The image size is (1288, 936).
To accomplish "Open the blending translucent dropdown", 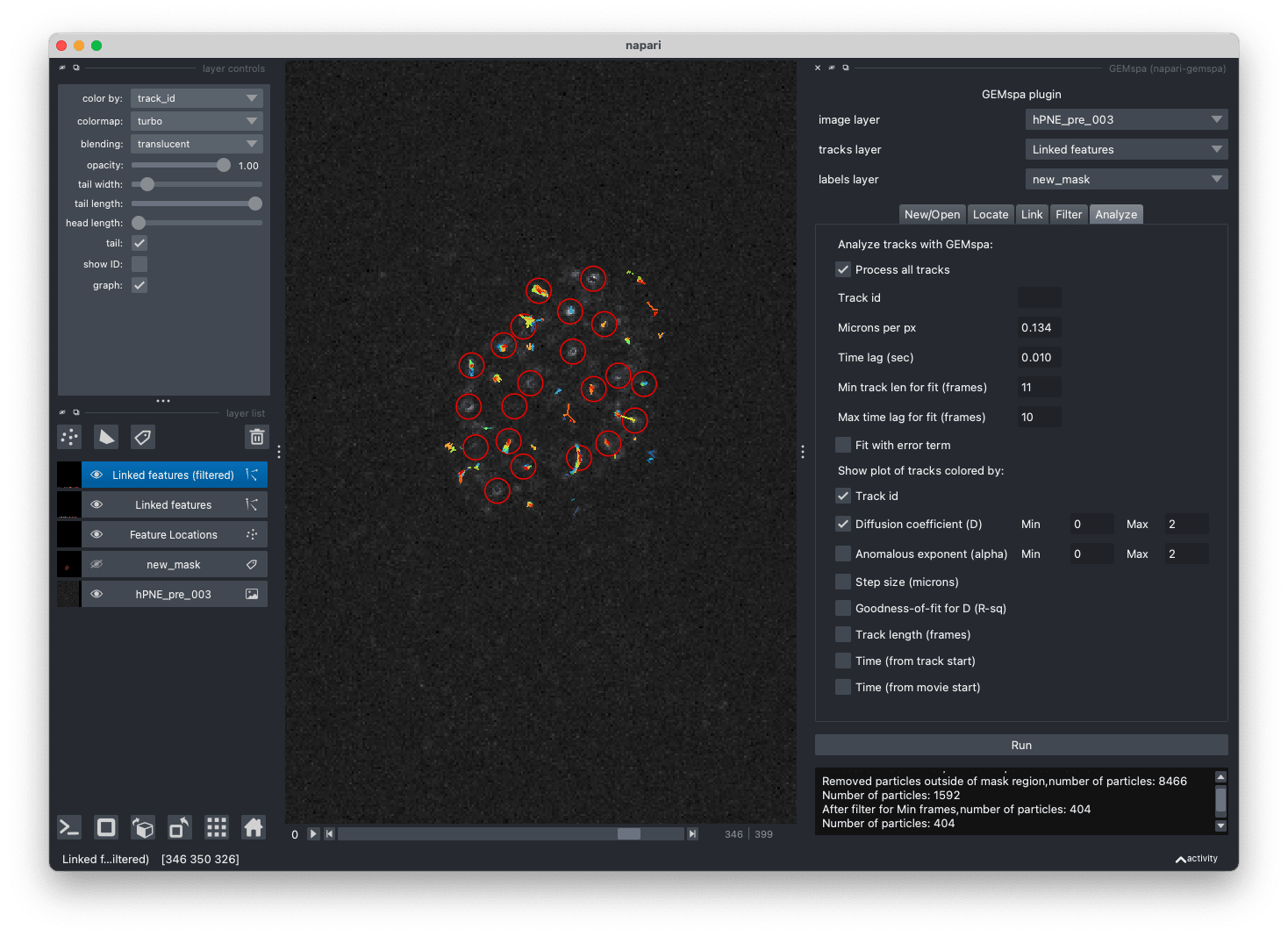I will point(197,144).
